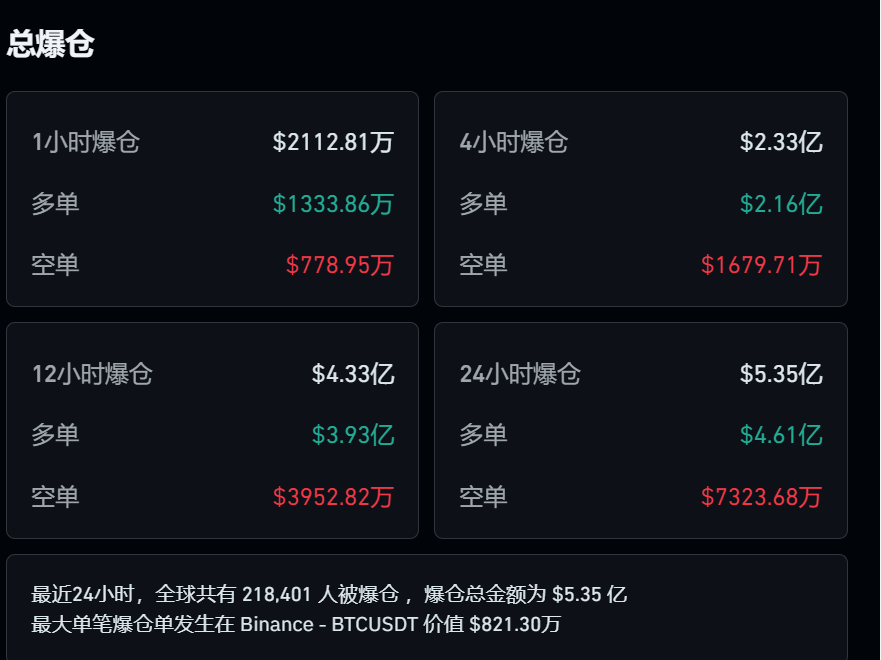This screenshot has width=881, height=660.
Task: Click the 218,401 人被爆仓 summary line
Action: click(x=329, y=594)
